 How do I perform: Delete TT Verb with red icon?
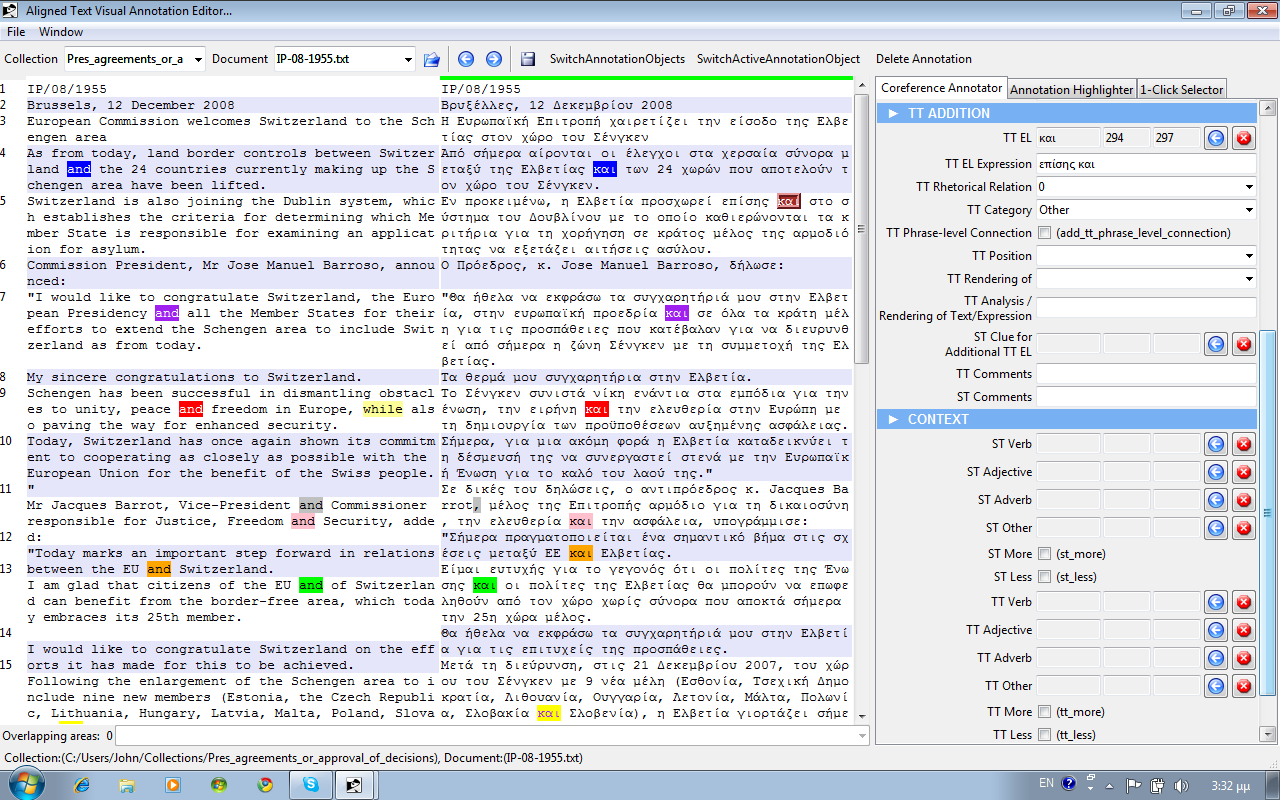point(1244,602)
